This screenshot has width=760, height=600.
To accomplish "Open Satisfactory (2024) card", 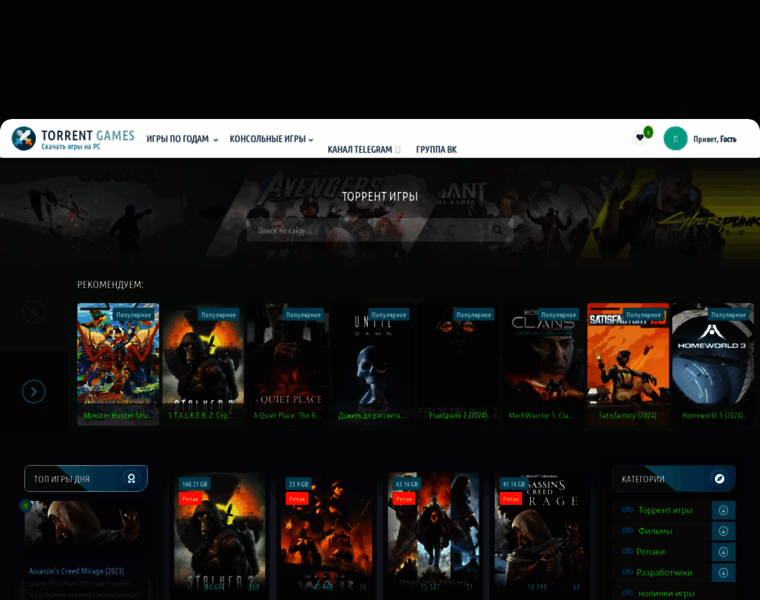I will [628, 364].
